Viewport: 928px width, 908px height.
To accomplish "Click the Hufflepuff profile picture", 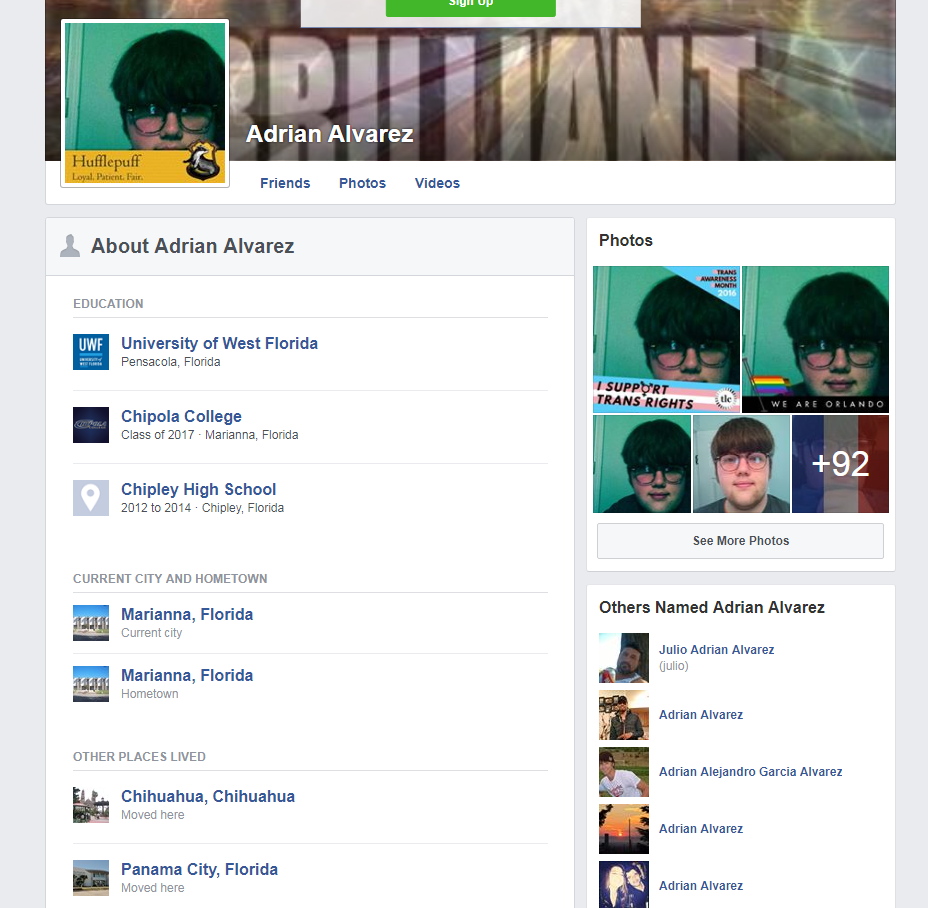I will tap(145, 104).
